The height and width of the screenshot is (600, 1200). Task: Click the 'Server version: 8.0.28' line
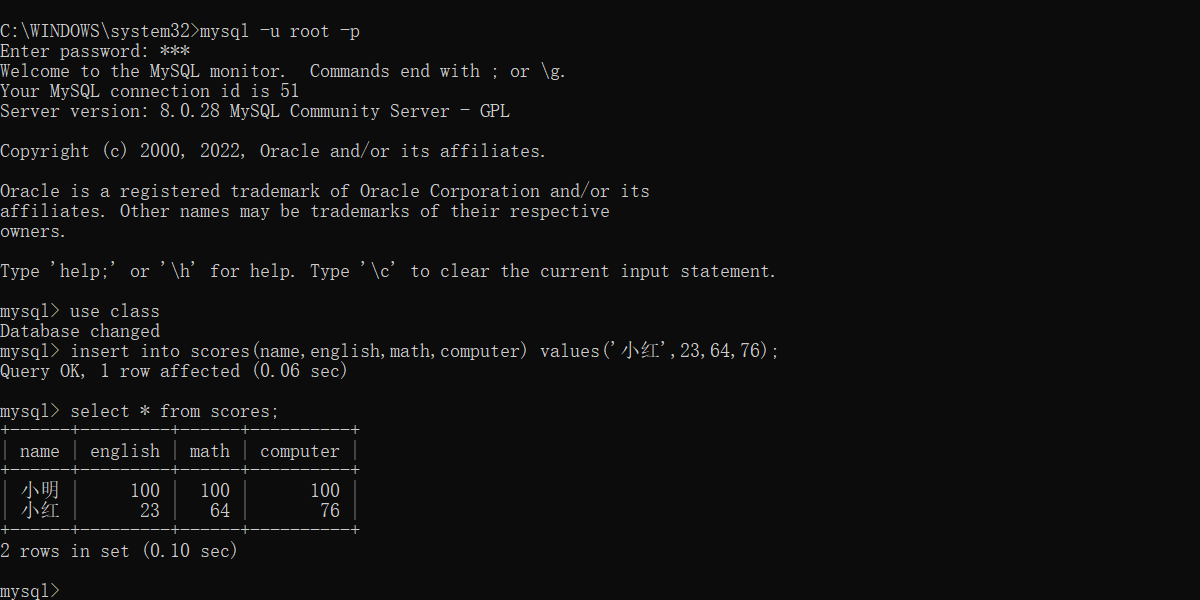point(255,111)
